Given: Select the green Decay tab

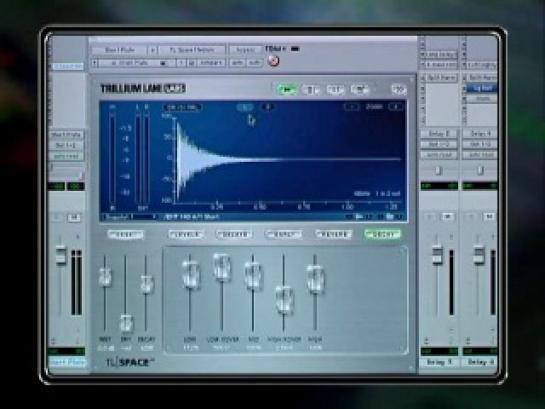Looking at the screenshot, I should pos(382,235).
